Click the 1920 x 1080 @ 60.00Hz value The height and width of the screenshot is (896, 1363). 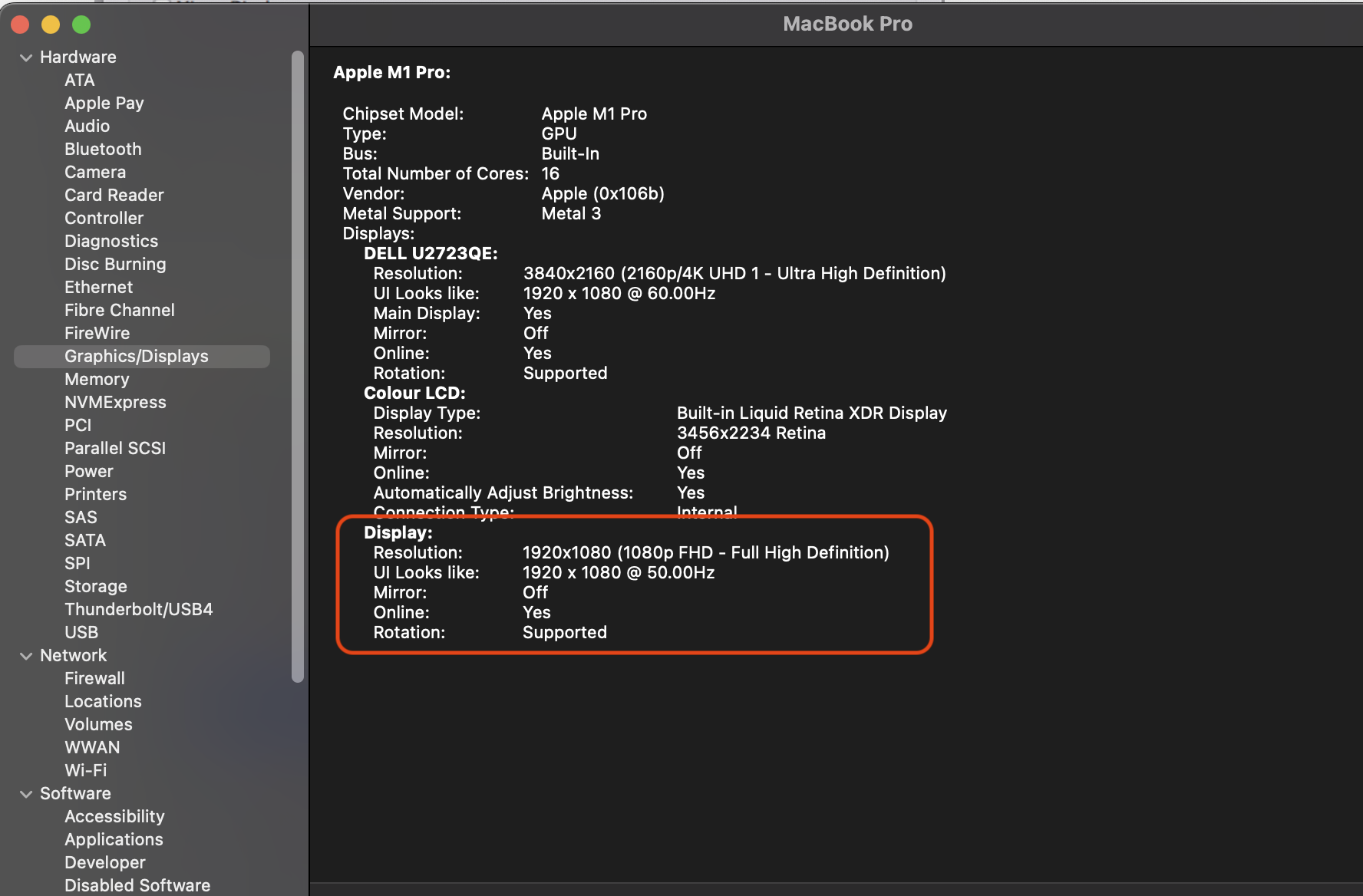[619, 294]
